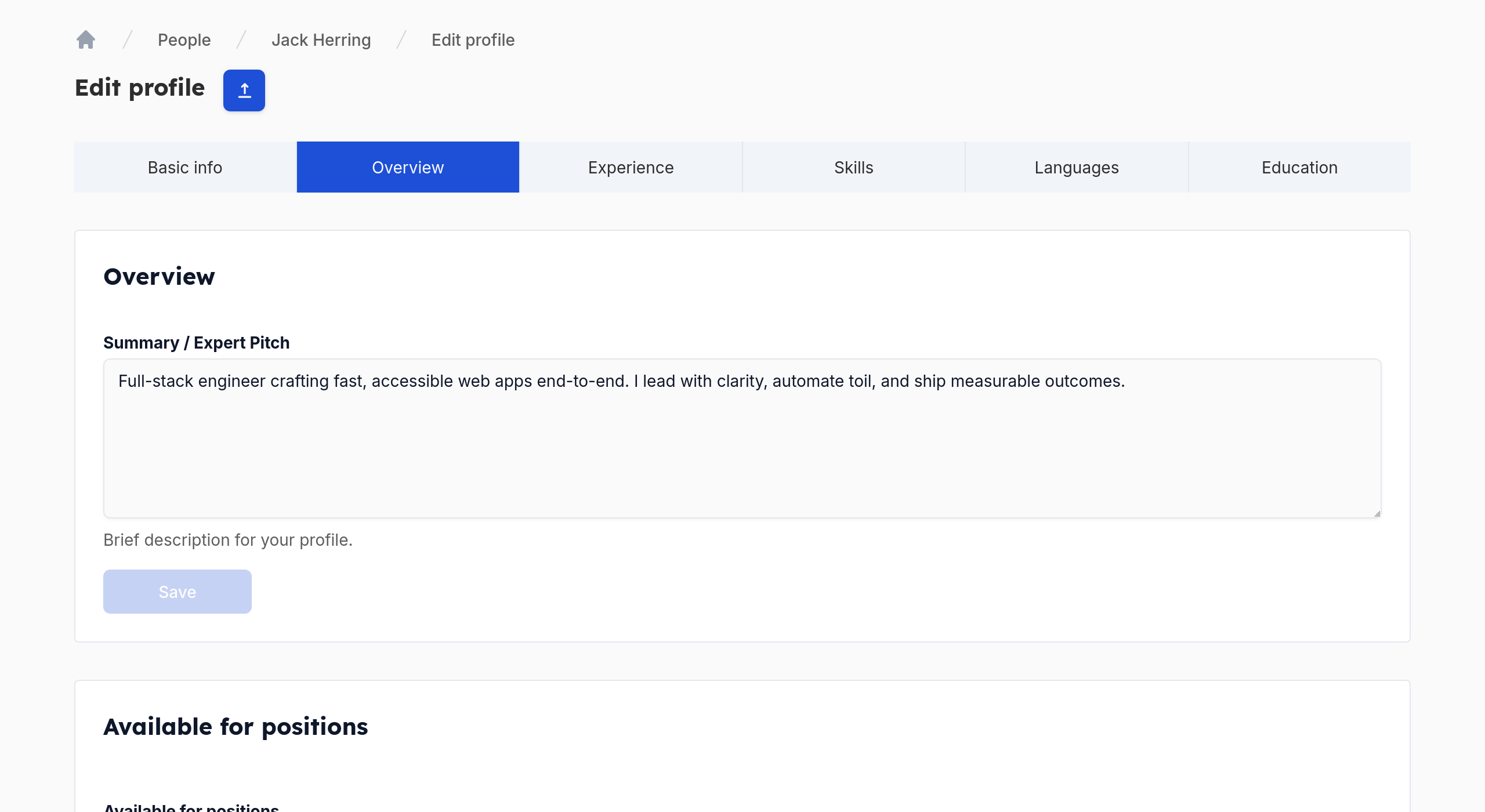The image size is (1485, 812).
Task: Open the Languages tab
Action: coord(1076,167)
